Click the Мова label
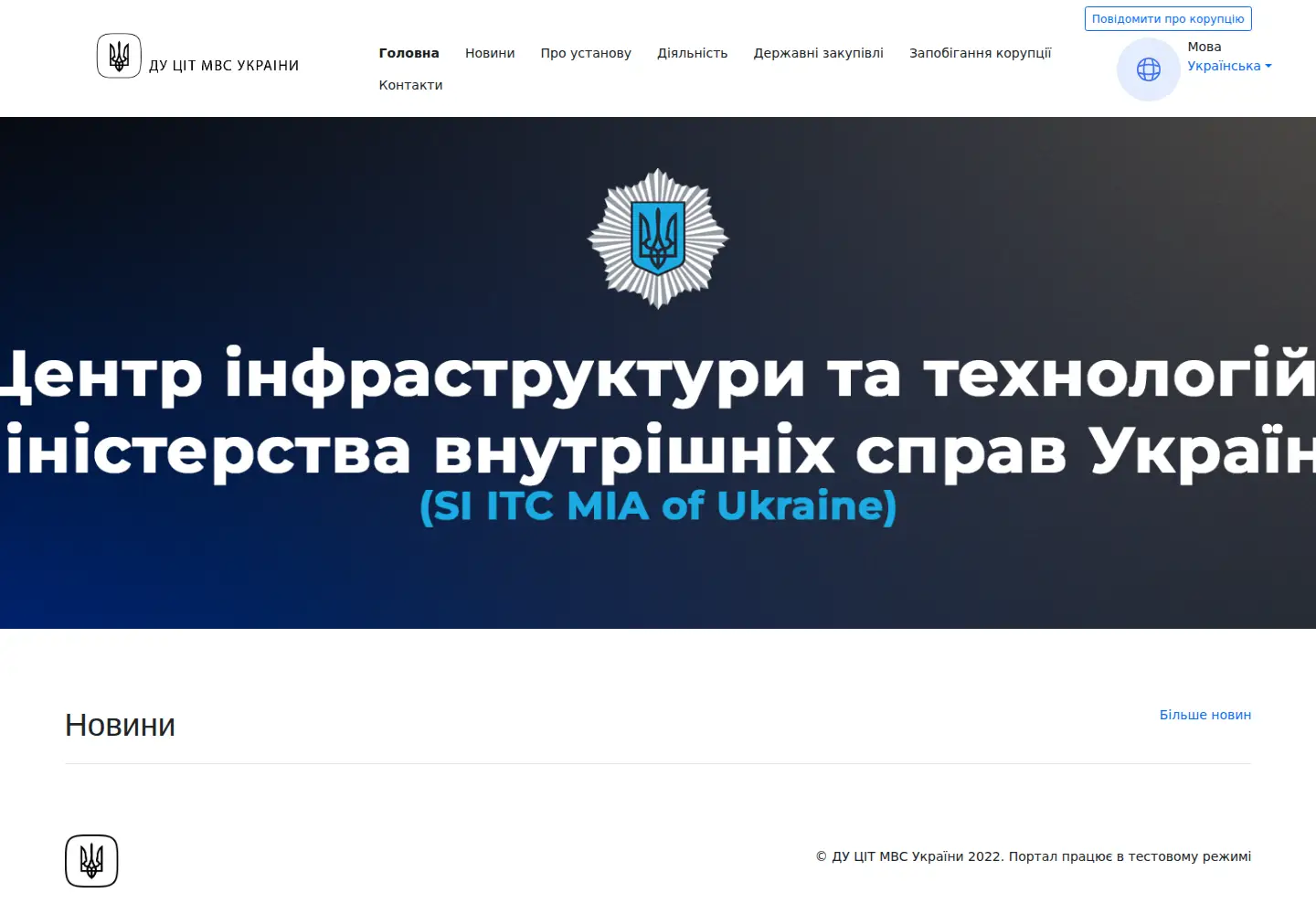 tap(1205, 47)
